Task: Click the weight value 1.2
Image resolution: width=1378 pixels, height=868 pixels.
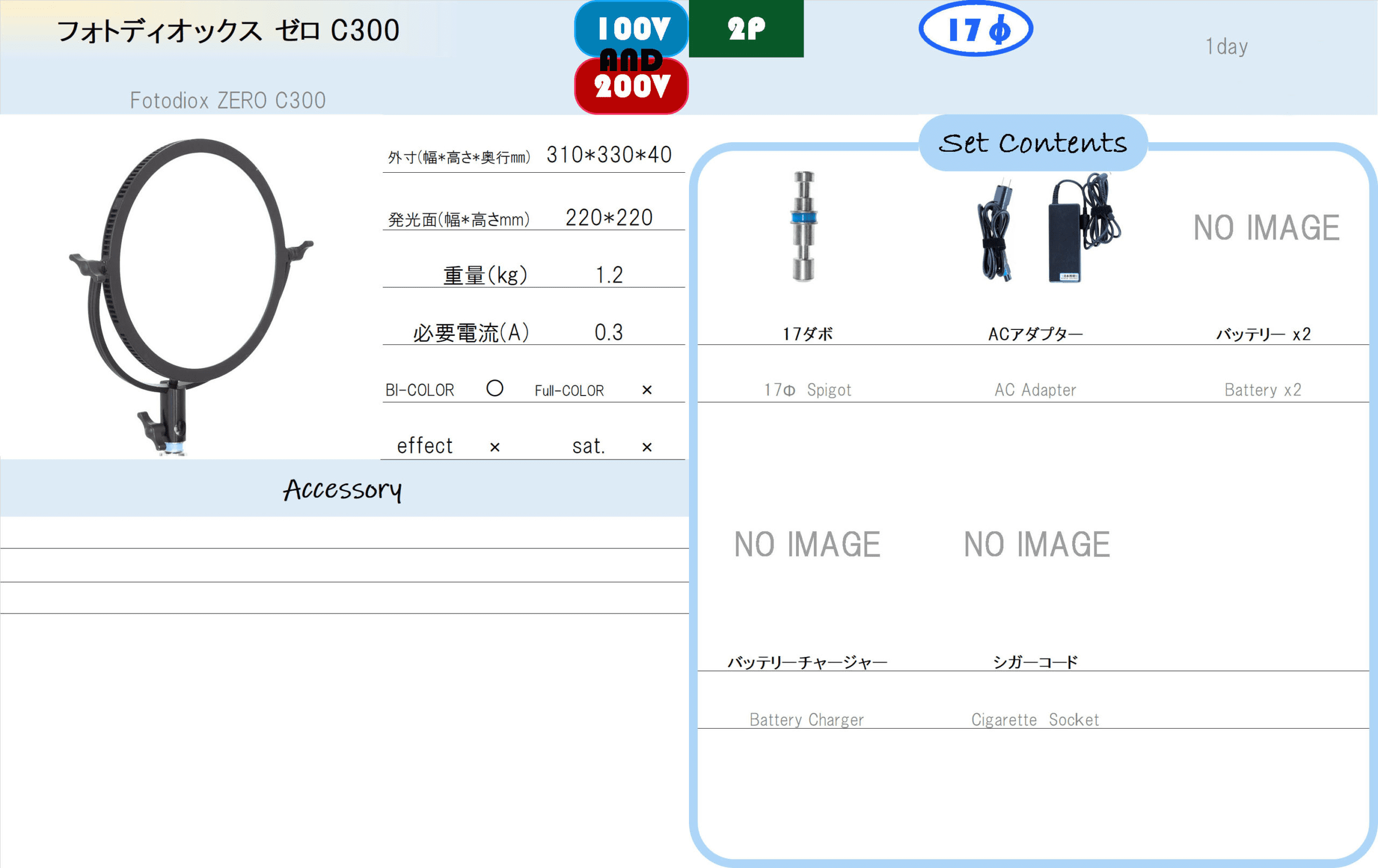Action: 609,275
